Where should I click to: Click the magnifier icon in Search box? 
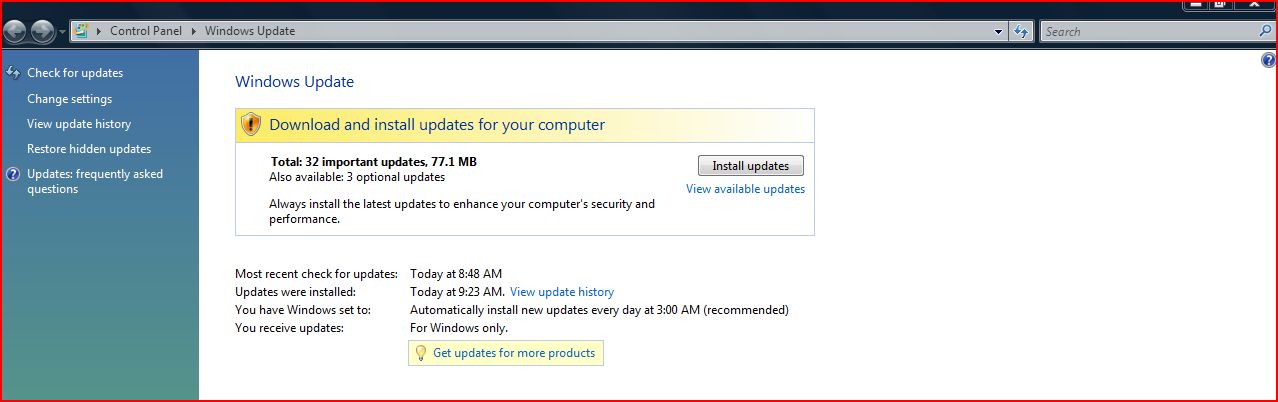1265,31
